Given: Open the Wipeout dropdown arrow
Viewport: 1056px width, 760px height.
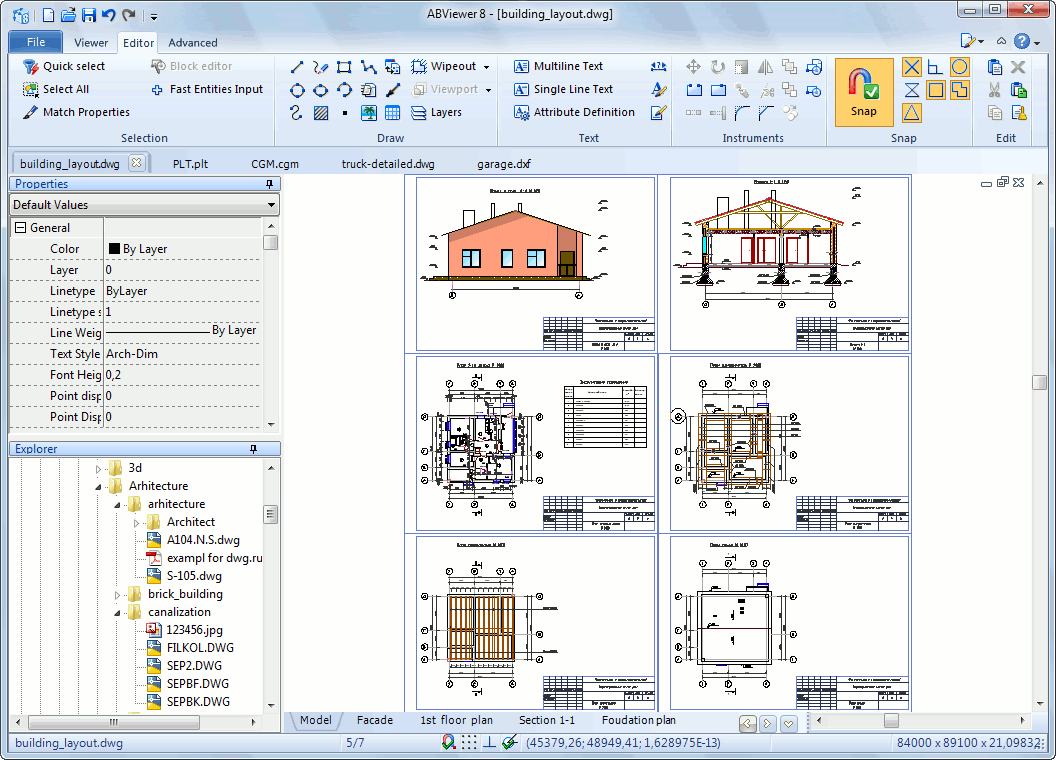Looking at the screenshot, I should tap(484, 66).
